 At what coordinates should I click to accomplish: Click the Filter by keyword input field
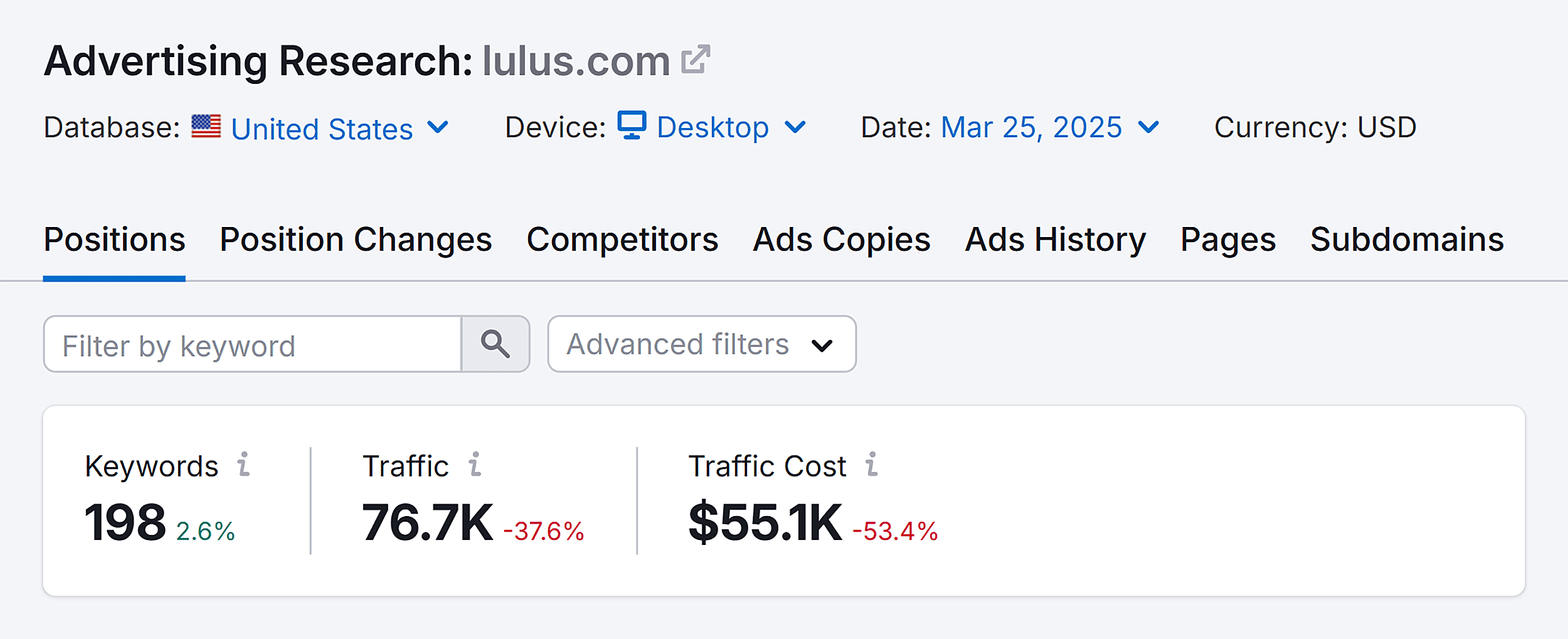click(251, 344)
